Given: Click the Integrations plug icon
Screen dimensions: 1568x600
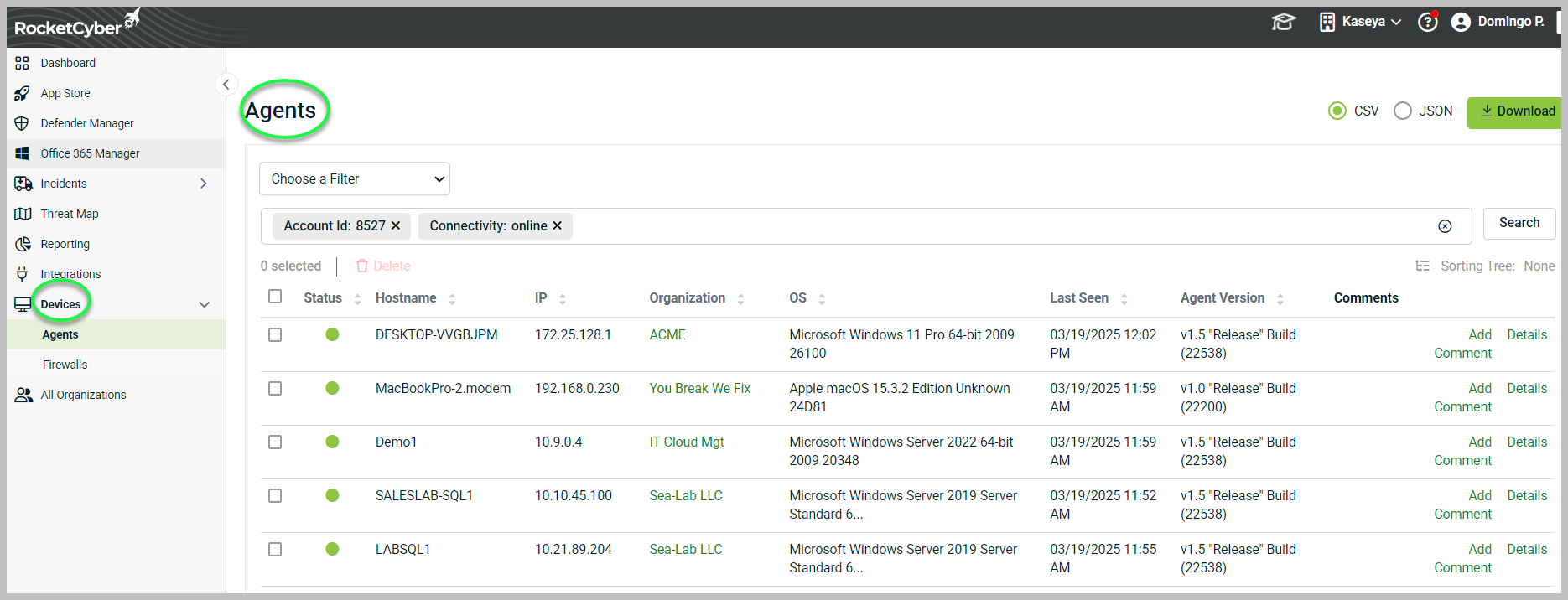Looking at the screenshot, I should (x=23, y=274).
